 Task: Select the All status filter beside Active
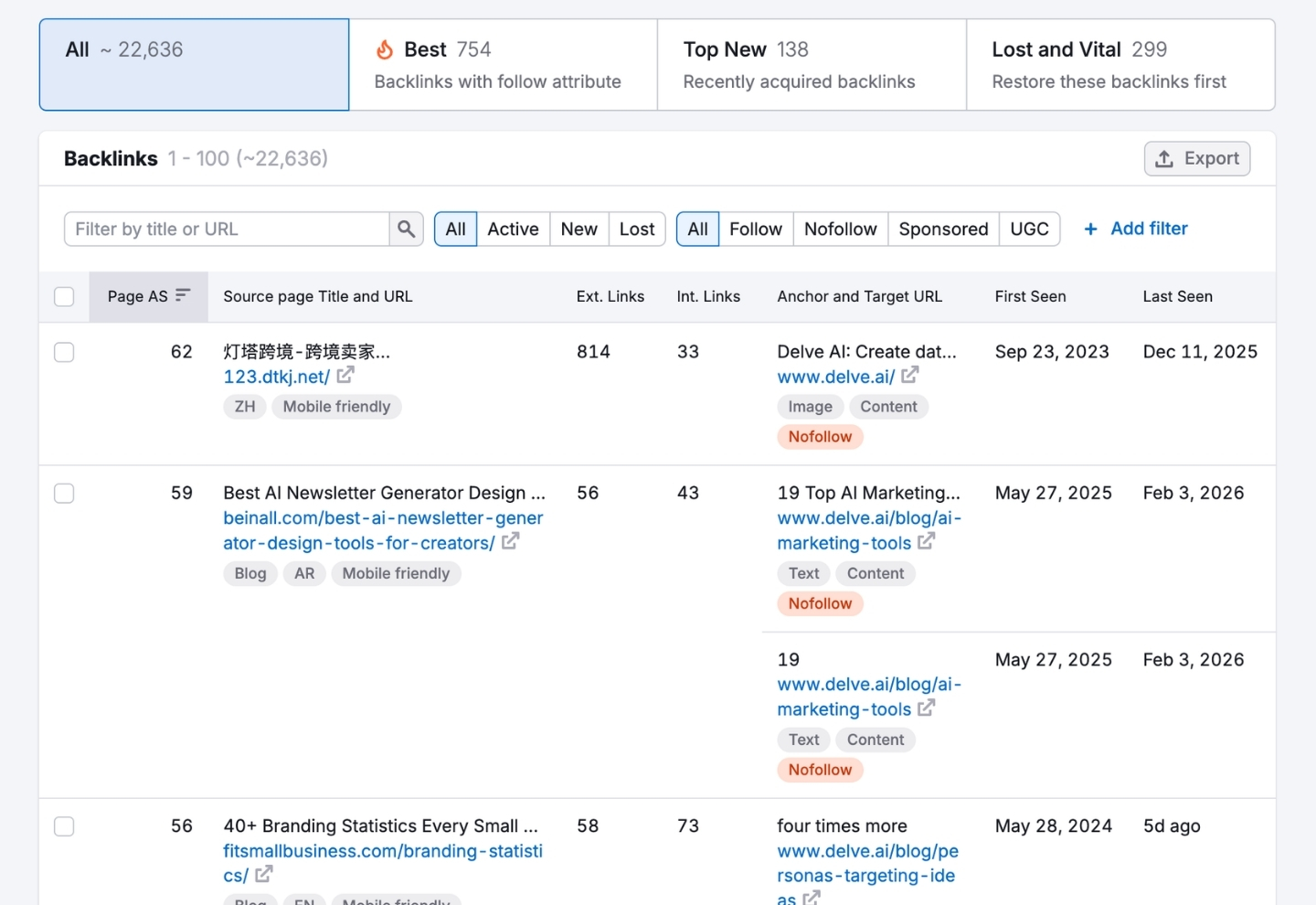tap(455, 229)
